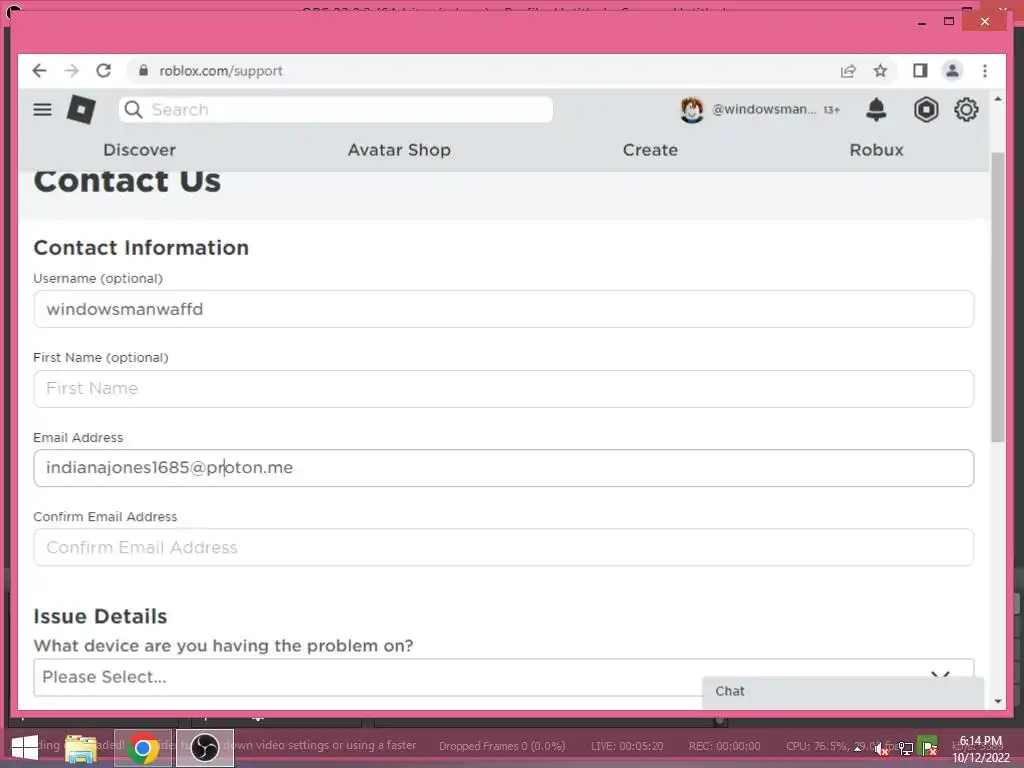
Task: Switch to the Create tab
Action: (650, 150)
